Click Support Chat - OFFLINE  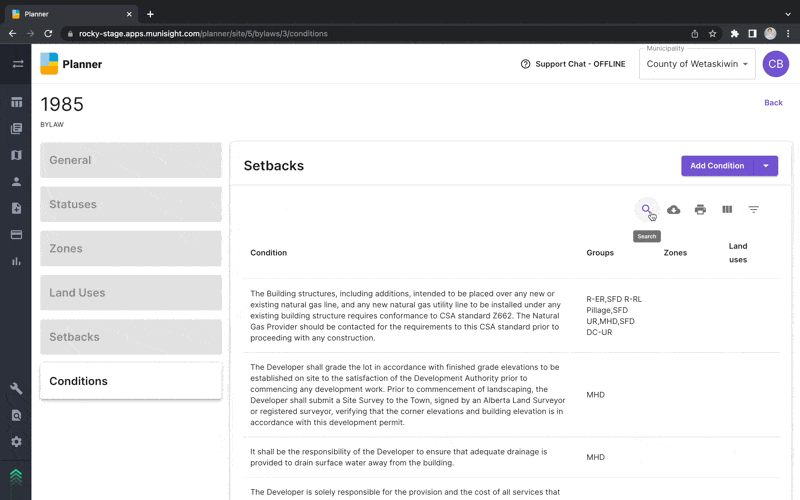[580, 64]
